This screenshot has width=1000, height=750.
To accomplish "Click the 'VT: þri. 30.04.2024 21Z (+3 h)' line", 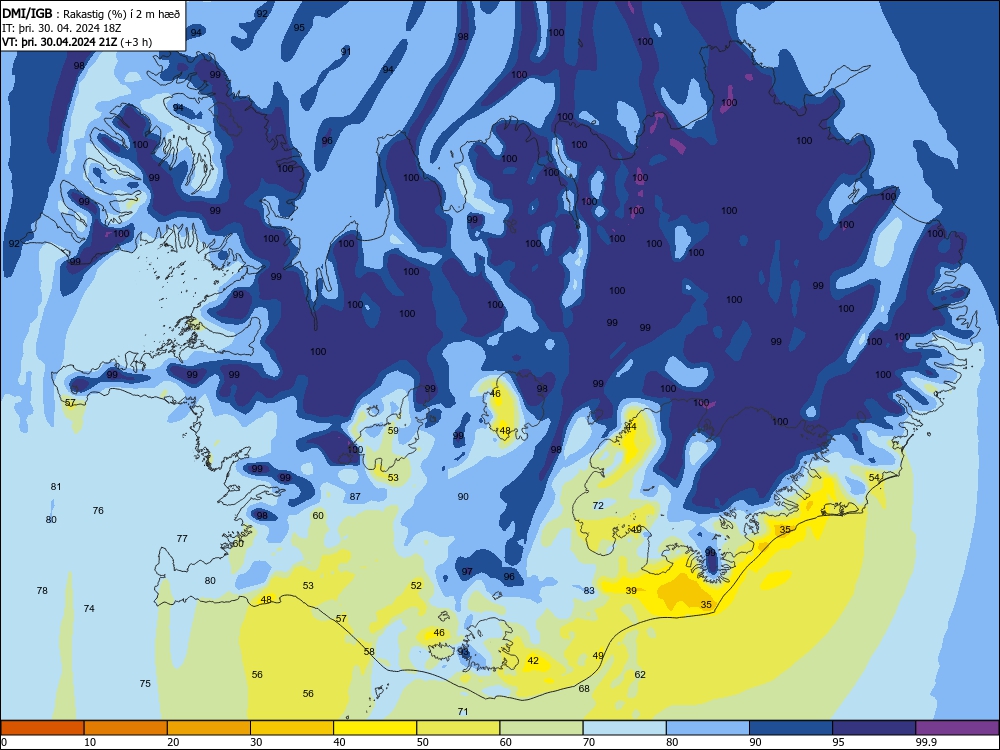I will click(77, 42).
